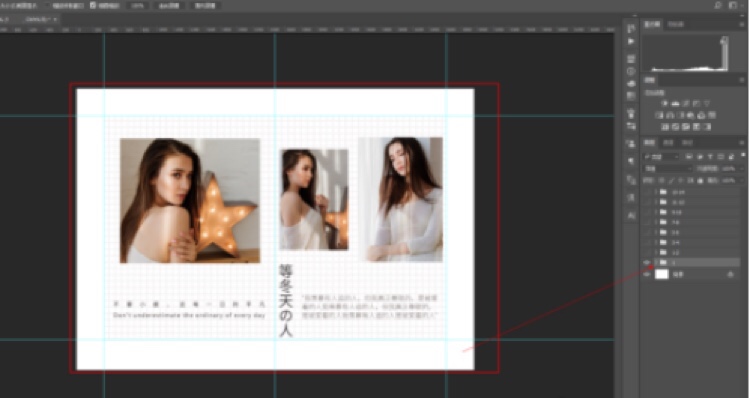Click the Fit Screen button in options bar
Viewport: 750px width, 398px height.
pos(169,6)
